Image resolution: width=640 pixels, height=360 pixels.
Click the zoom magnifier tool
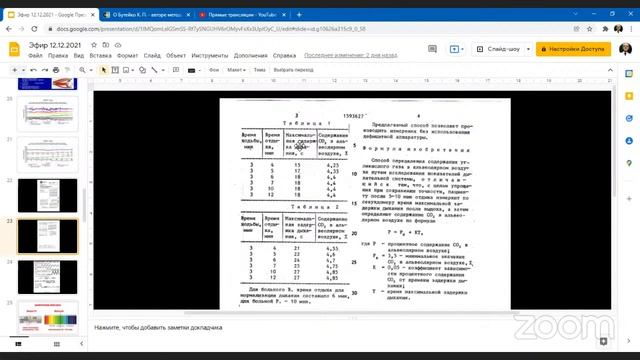(x=82, y=70)
